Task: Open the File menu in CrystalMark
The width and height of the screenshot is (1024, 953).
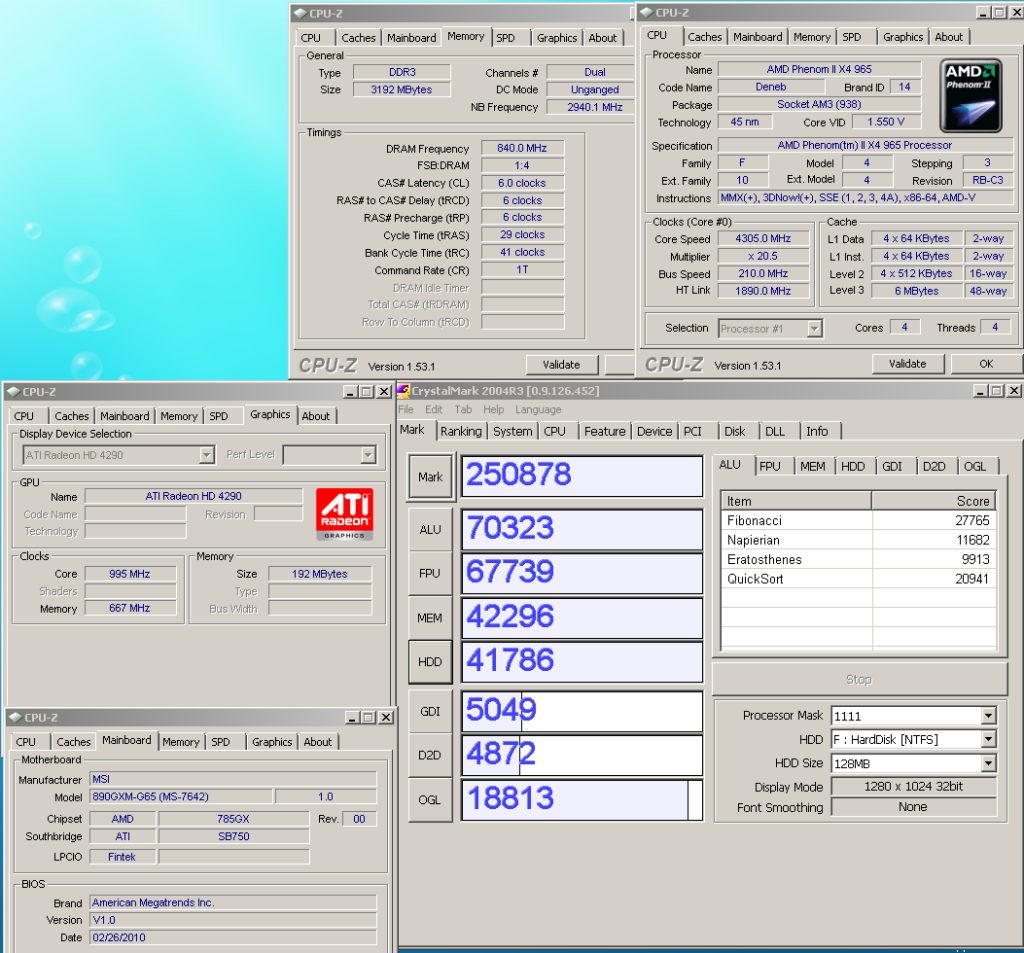Action: pos(406,410)
